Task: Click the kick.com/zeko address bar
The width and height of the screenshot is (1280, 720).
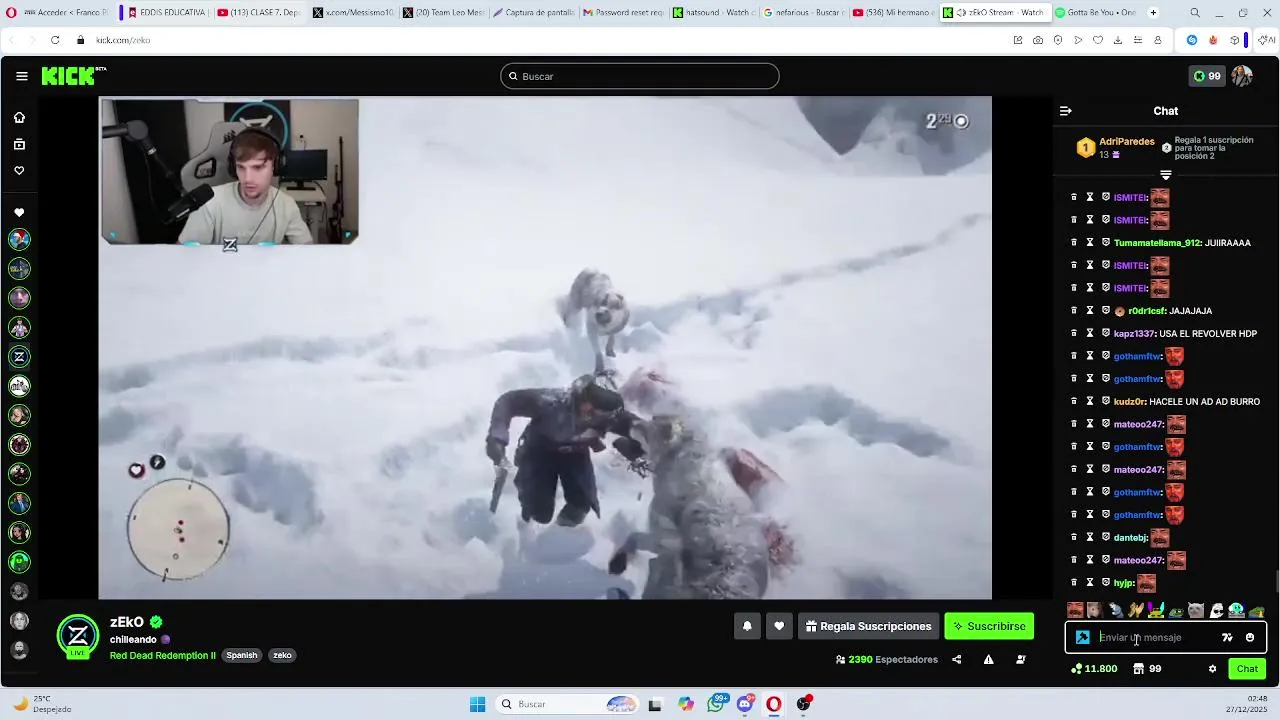Action: pos(123,40)
